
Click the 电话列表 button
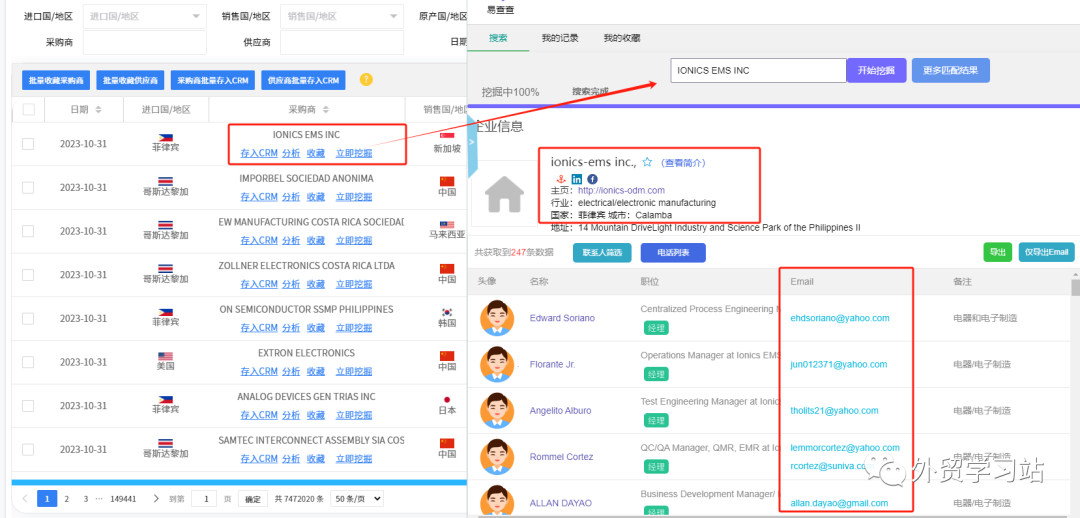click(673, 253)
